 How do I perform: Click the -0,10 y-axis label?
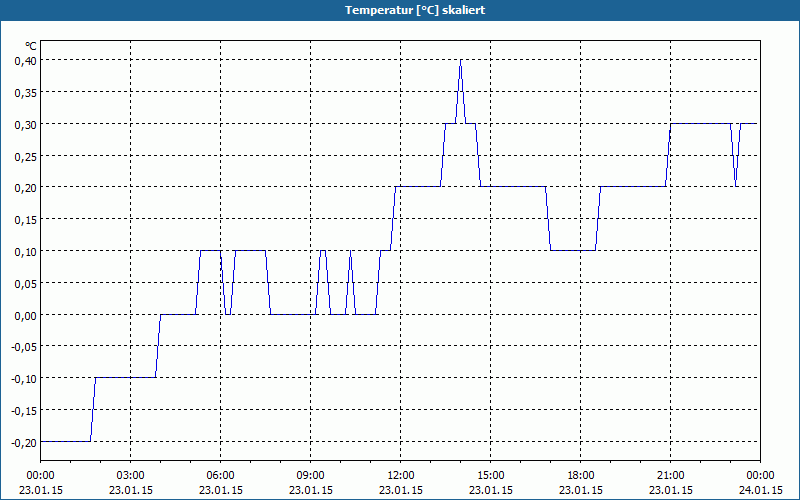[x=24, y=379]
